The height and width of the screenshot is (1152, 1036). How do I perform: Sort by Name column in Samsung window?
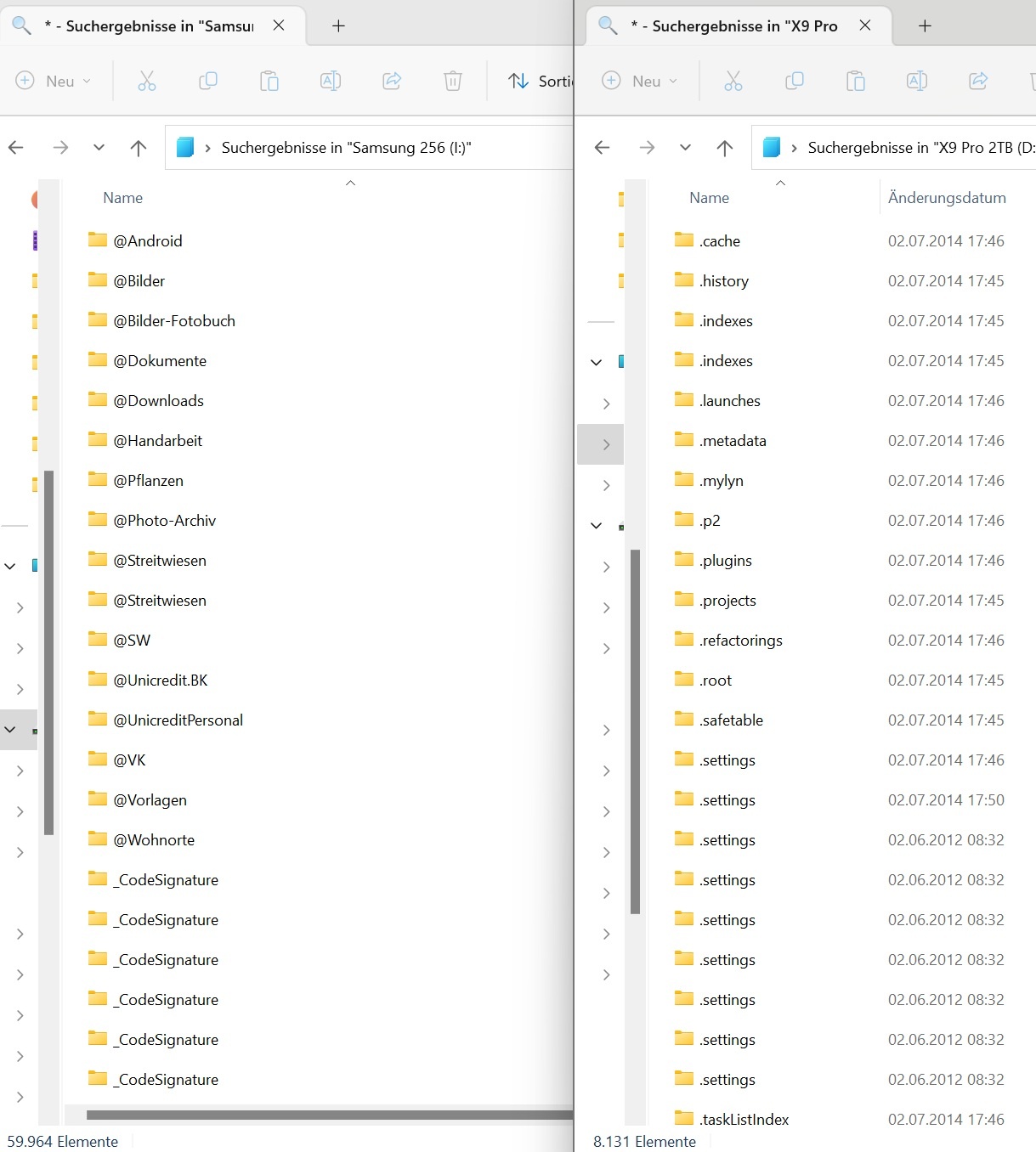123,198
